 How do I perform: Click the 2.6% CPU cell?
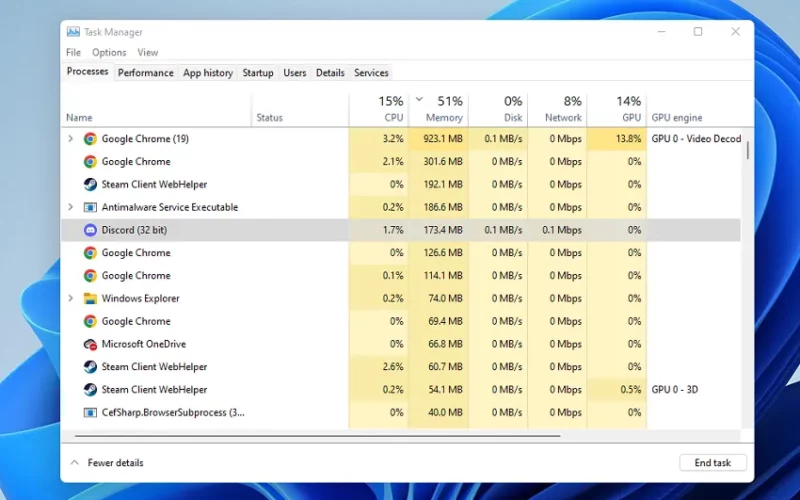click(379, 367)
